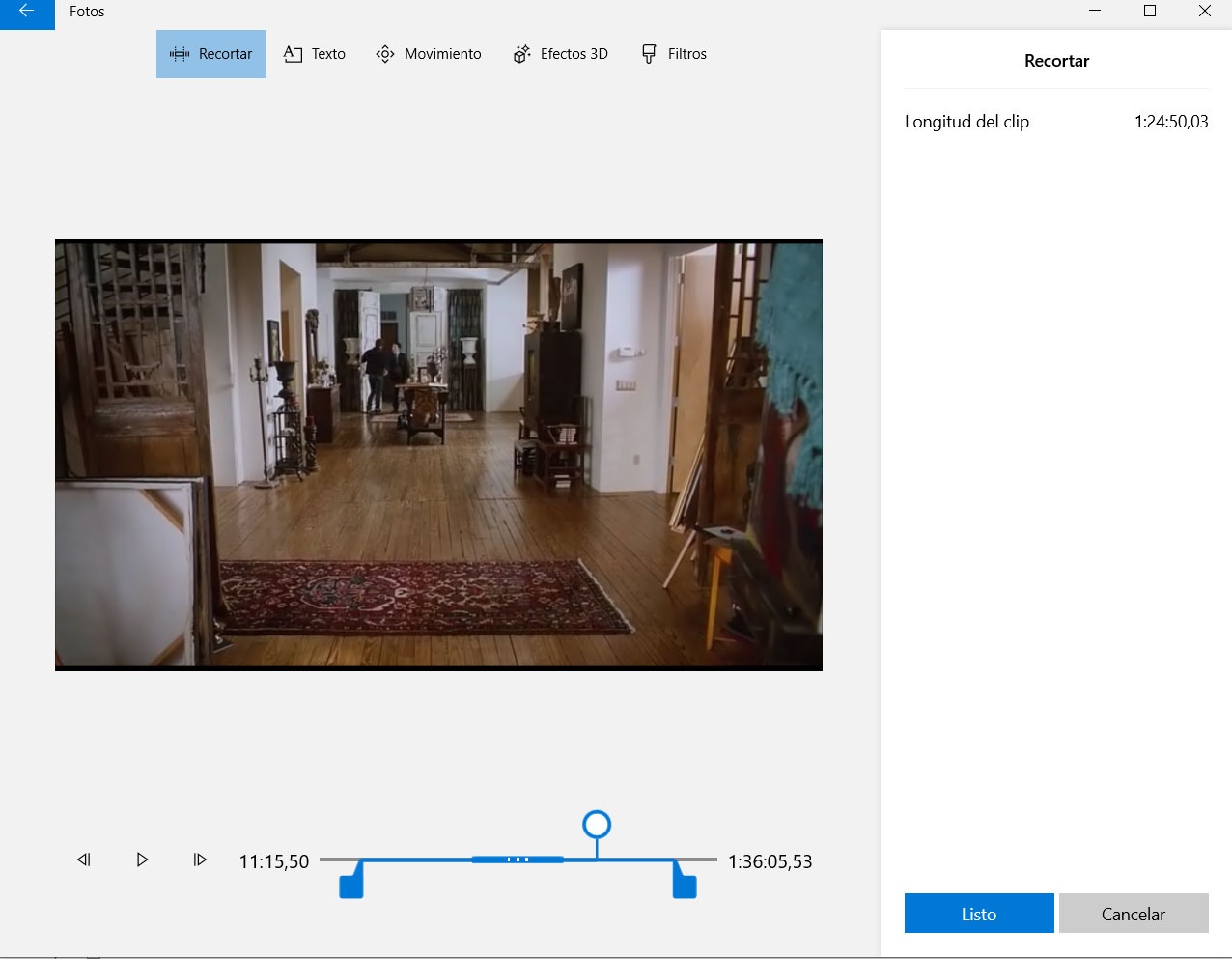The image size is (1232, 959).
Task: Step back one frame
Action: pyautogui.click(x=84, y=860)
